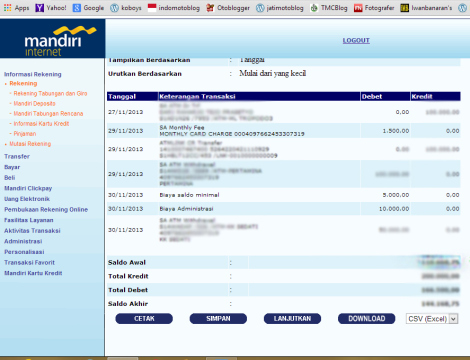Click the LOGOUT link
Screen dimensions: 470x360
pyautogui.click(x=356, y=40)
